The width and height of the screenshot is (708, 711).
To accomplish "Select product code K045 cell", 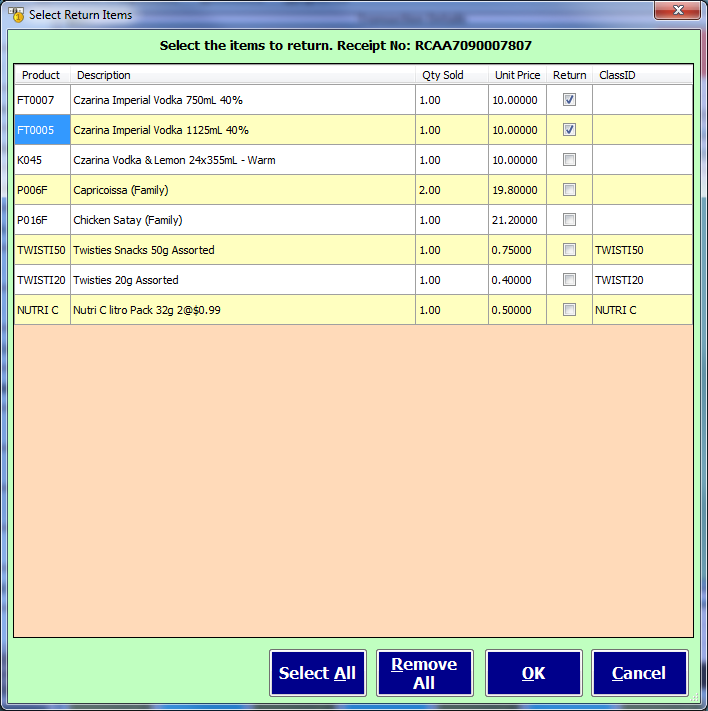I will click(x=42, y=160).
